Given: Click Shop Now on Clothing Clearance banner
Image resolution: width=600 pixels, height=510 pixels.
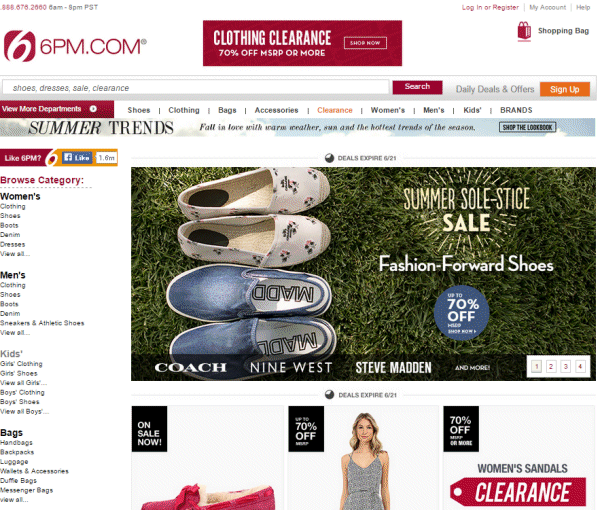Looking at the screenshot, I should [365, 43].
